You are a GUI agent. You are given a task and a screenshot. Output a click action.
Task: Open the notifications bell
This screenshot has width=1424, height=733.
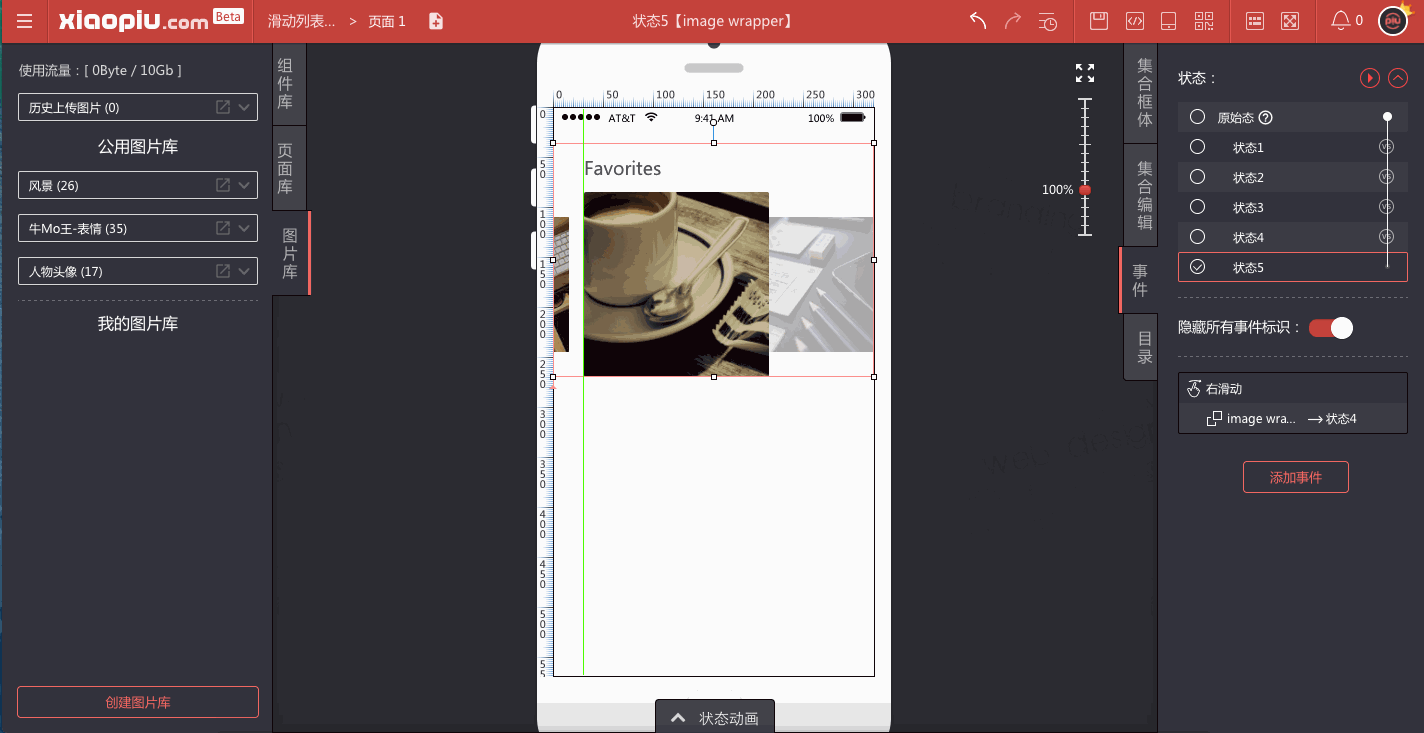point(1341,21)
